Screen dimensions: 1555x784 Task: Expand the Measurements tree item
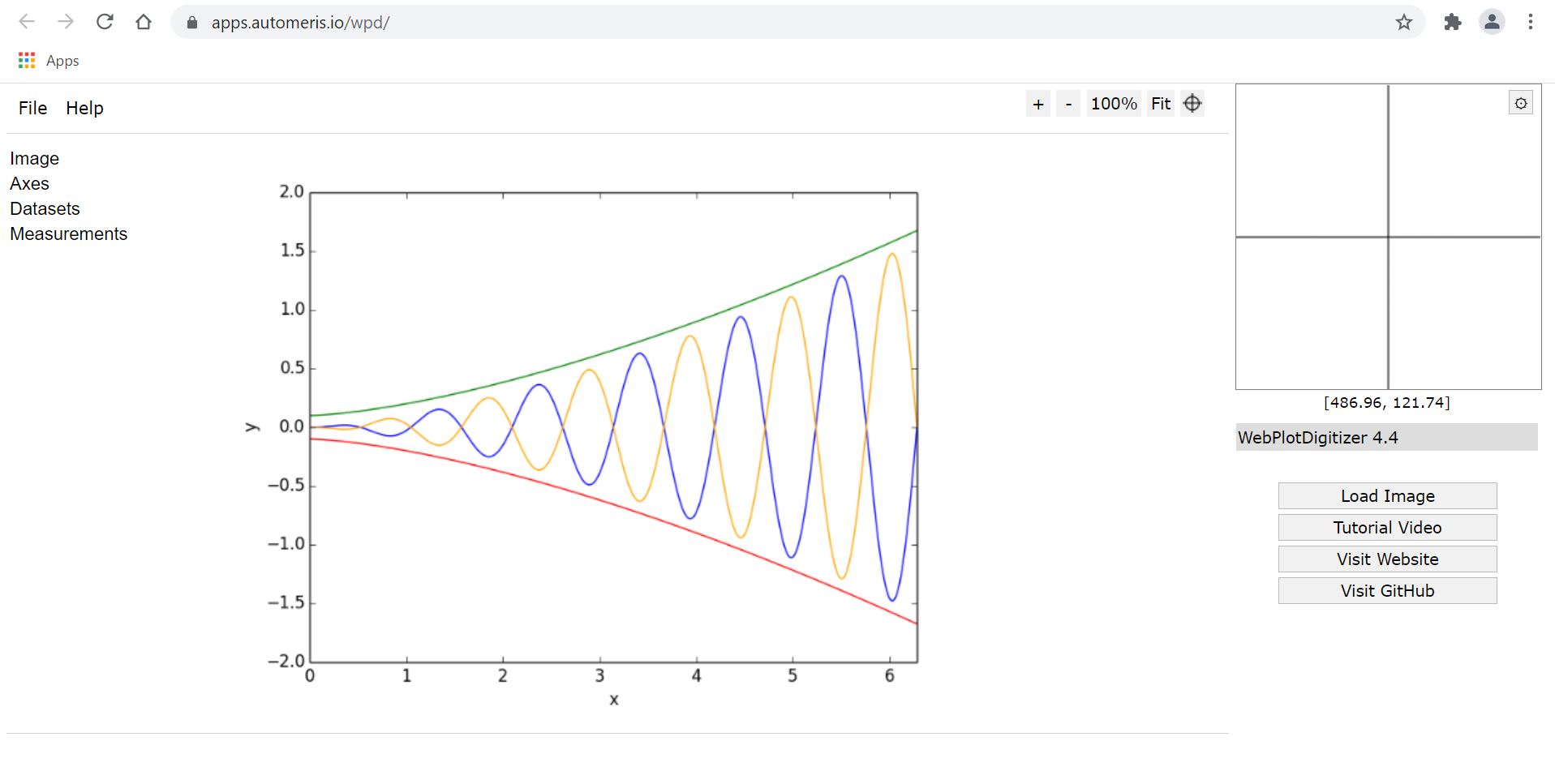[68, 233]
